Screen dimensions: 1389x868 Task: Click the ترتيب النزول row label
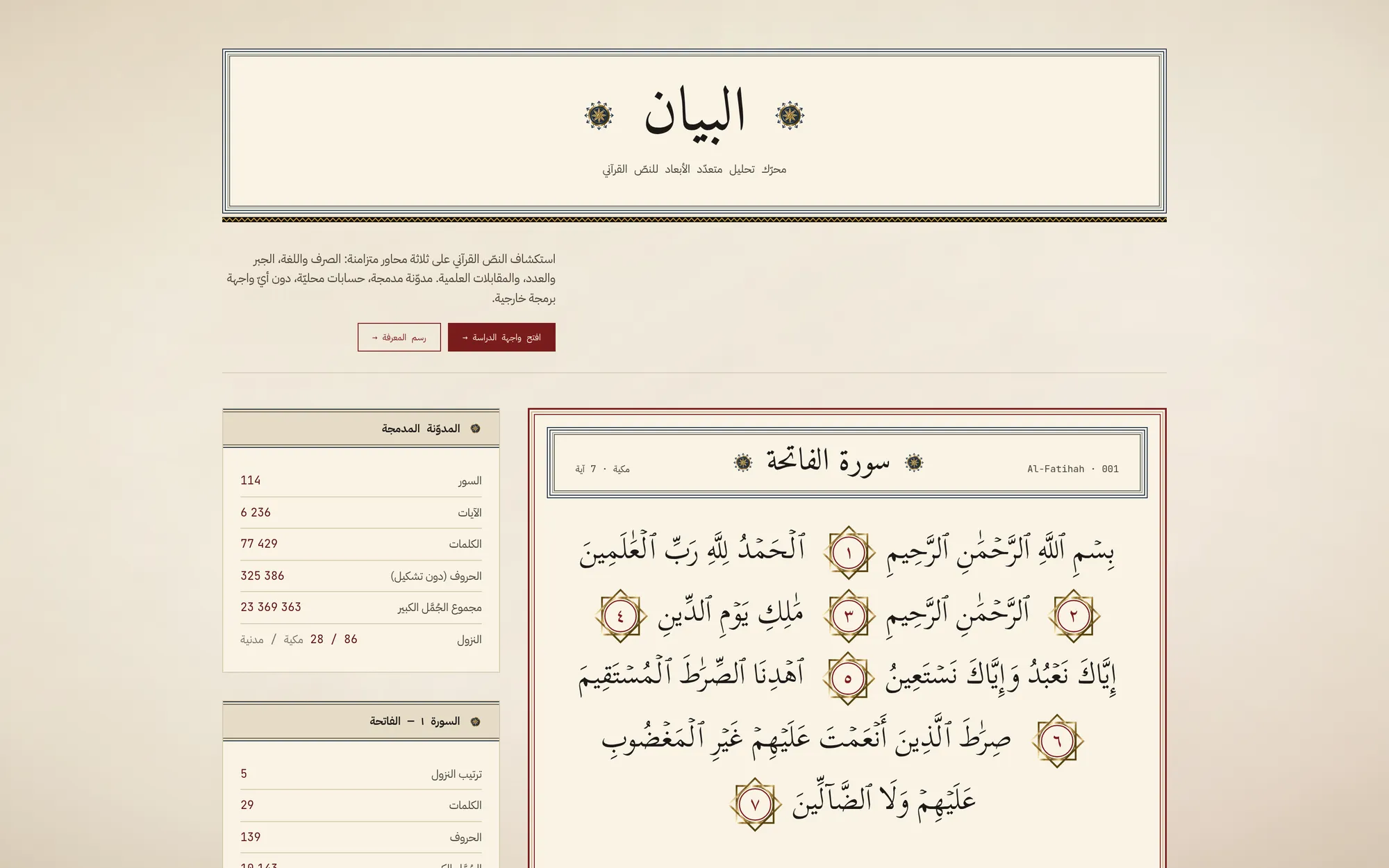(x=456, y=774)
